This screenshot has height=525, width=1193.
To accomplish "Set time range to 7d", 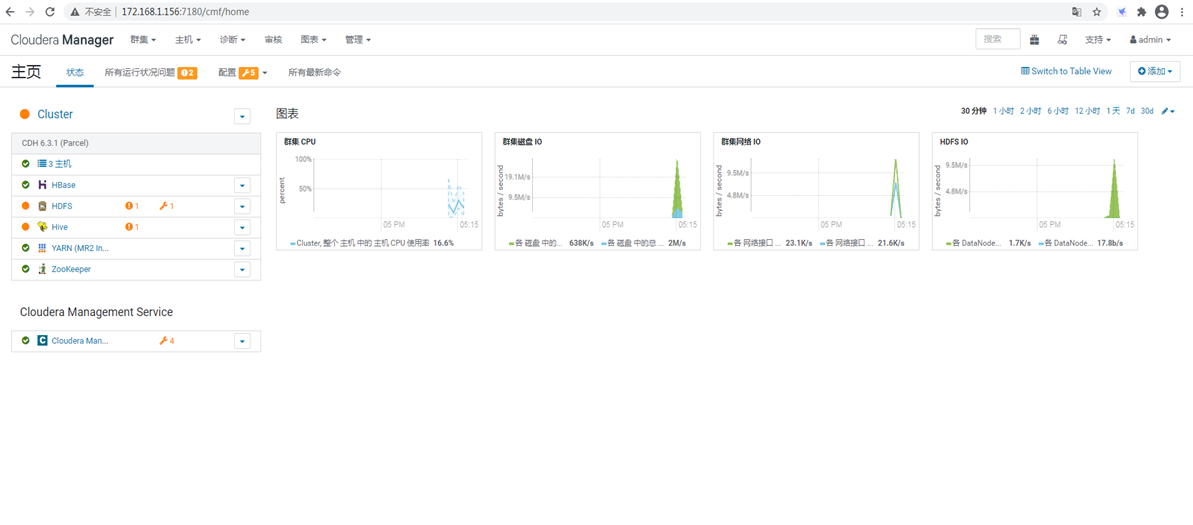I will pyautogui.click(x=1131, y=111).
